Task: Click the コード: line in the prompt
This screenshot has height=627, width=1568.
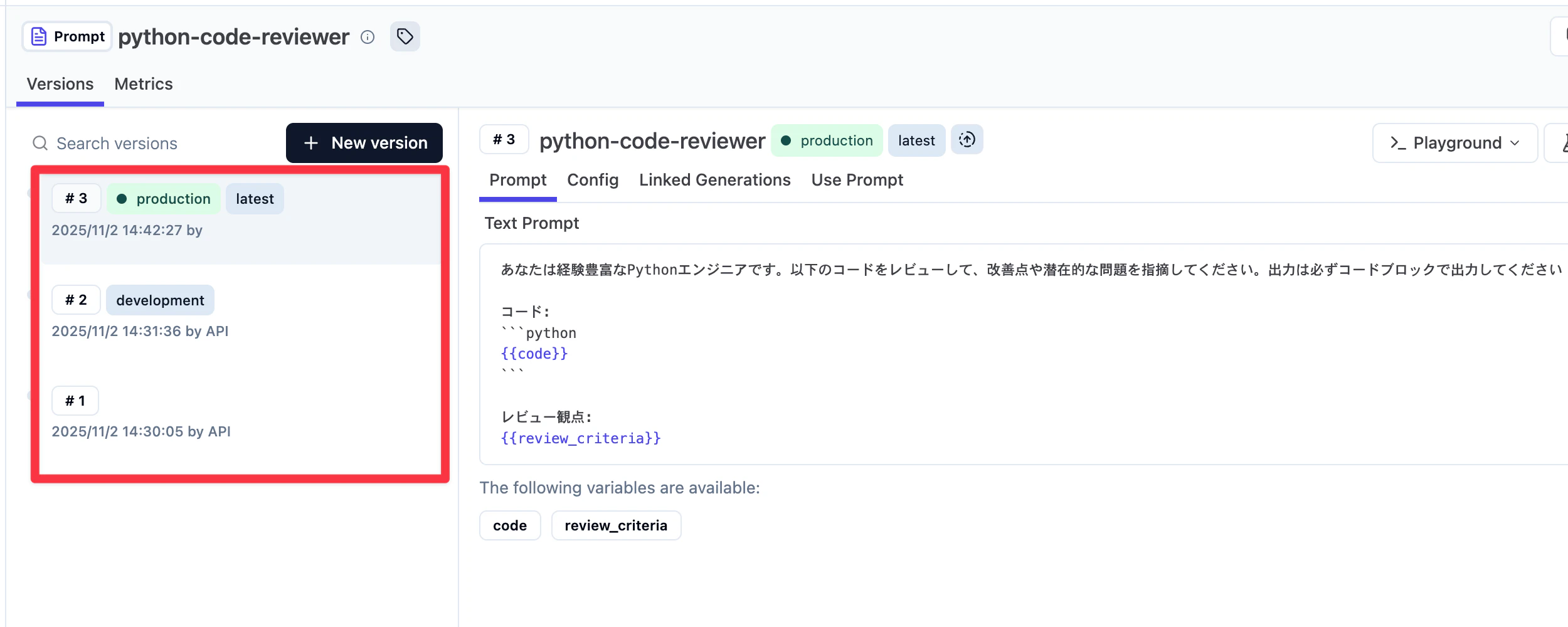Action: [x=525, y=312]
